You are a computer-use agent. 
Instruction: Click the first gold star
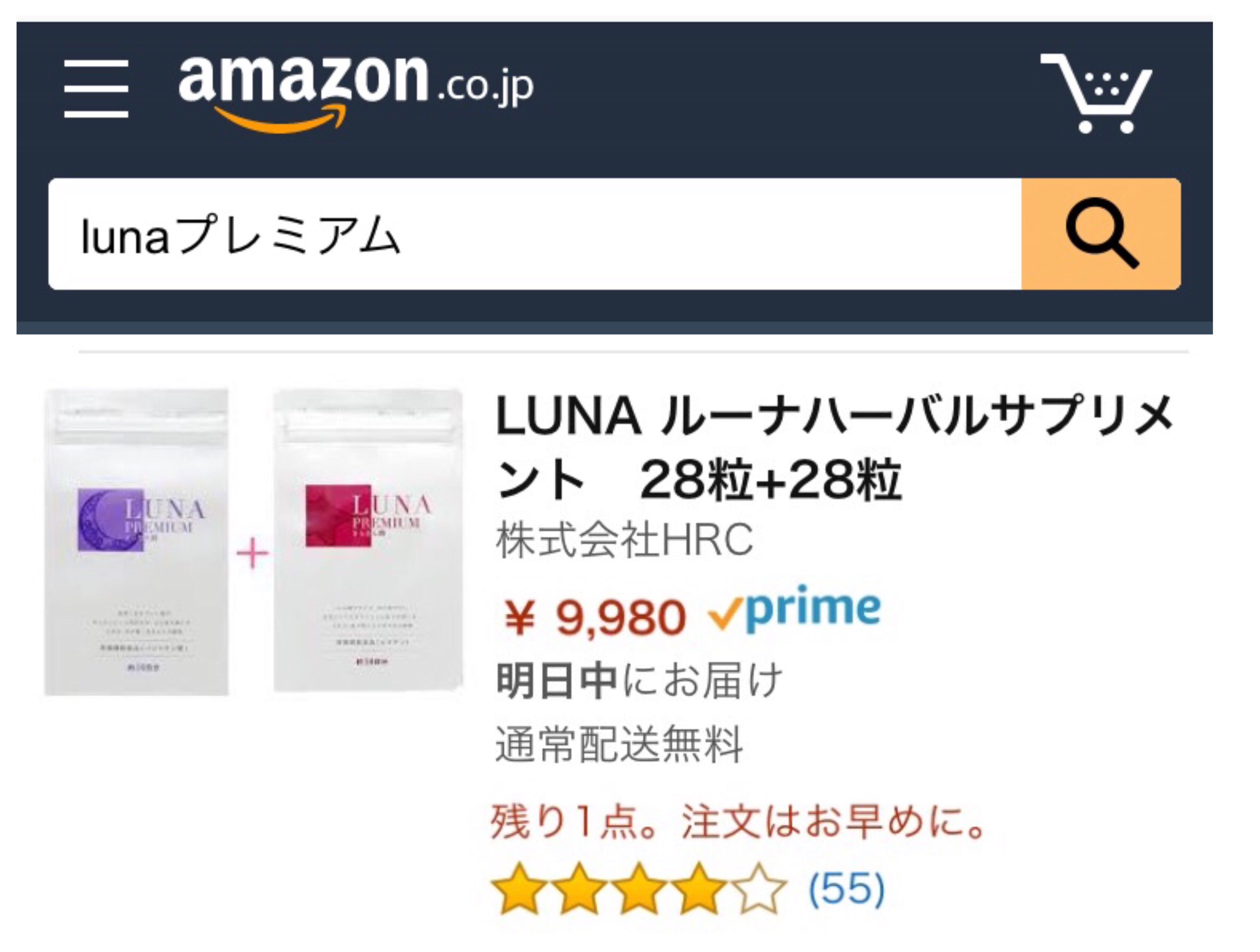click(x=520, y=889)
